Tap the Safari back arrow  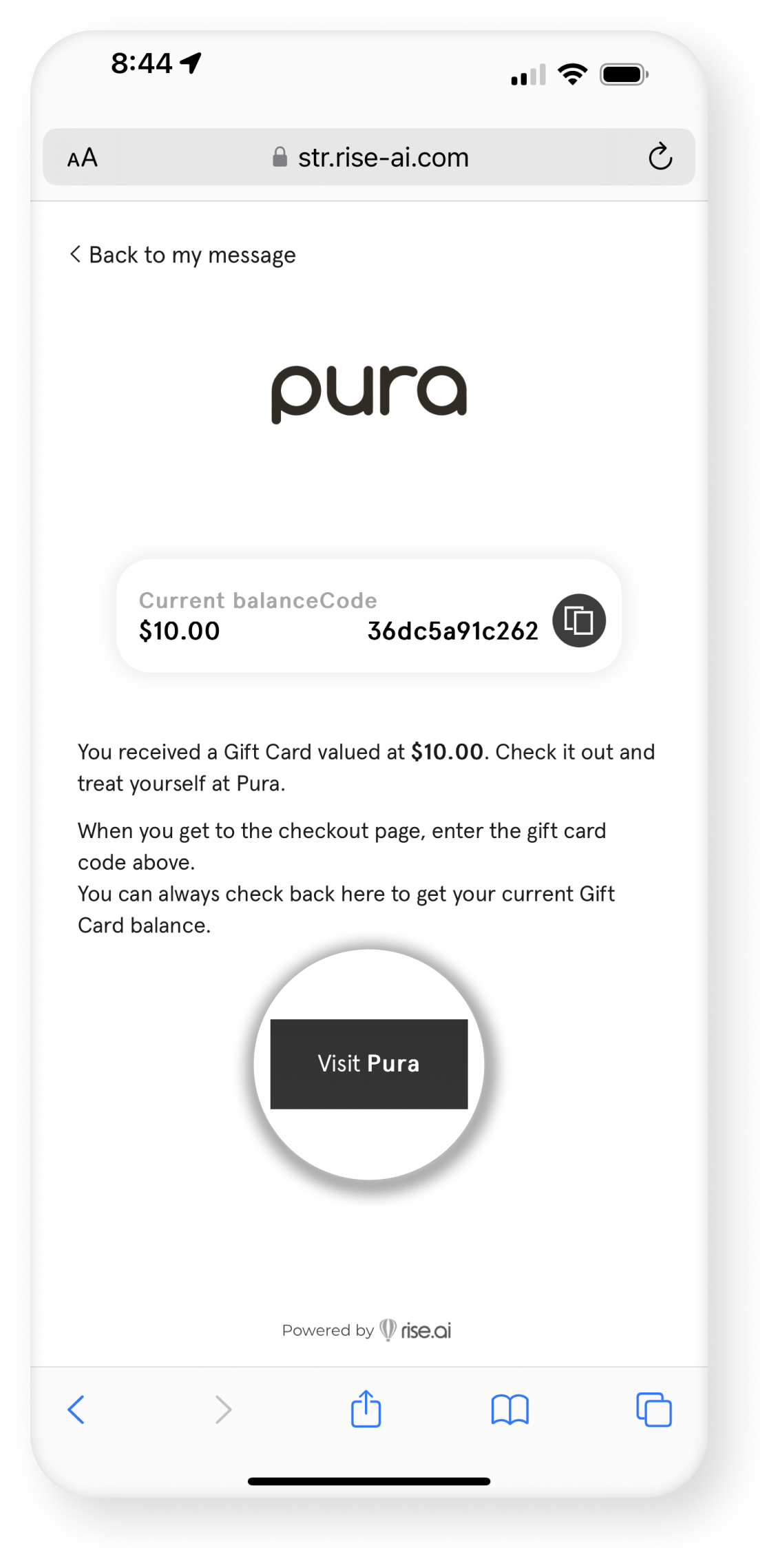(x=76, y=1409)
